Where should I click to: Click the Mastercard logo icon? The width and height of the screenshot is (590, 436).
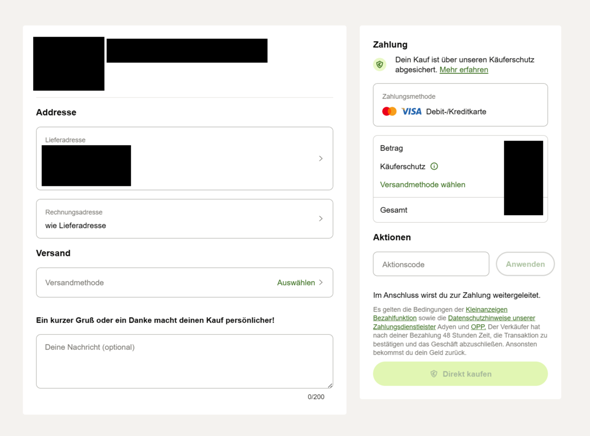point(389,111)
